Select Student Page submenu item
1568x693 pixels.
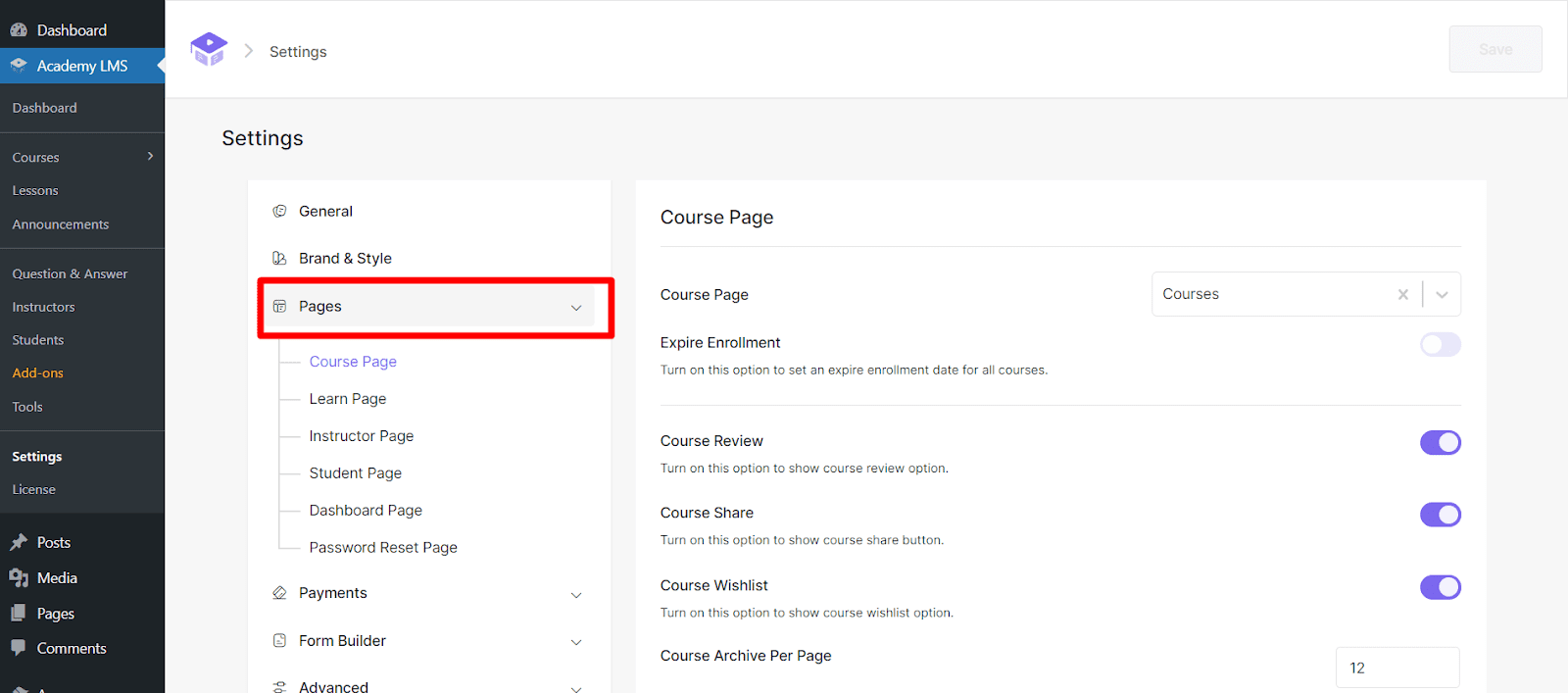[x=356, y=473]
